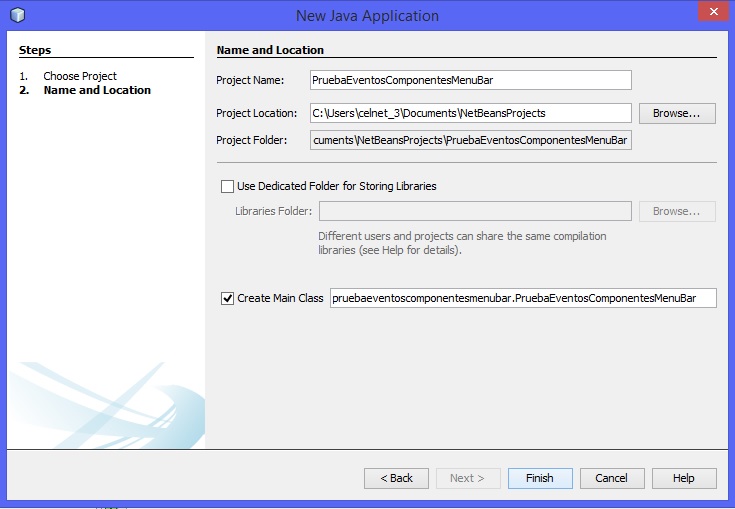Uncheck the Create Main Class checkbox
The height and width of the screenshot is (509, 735).
tap(227, 298)
